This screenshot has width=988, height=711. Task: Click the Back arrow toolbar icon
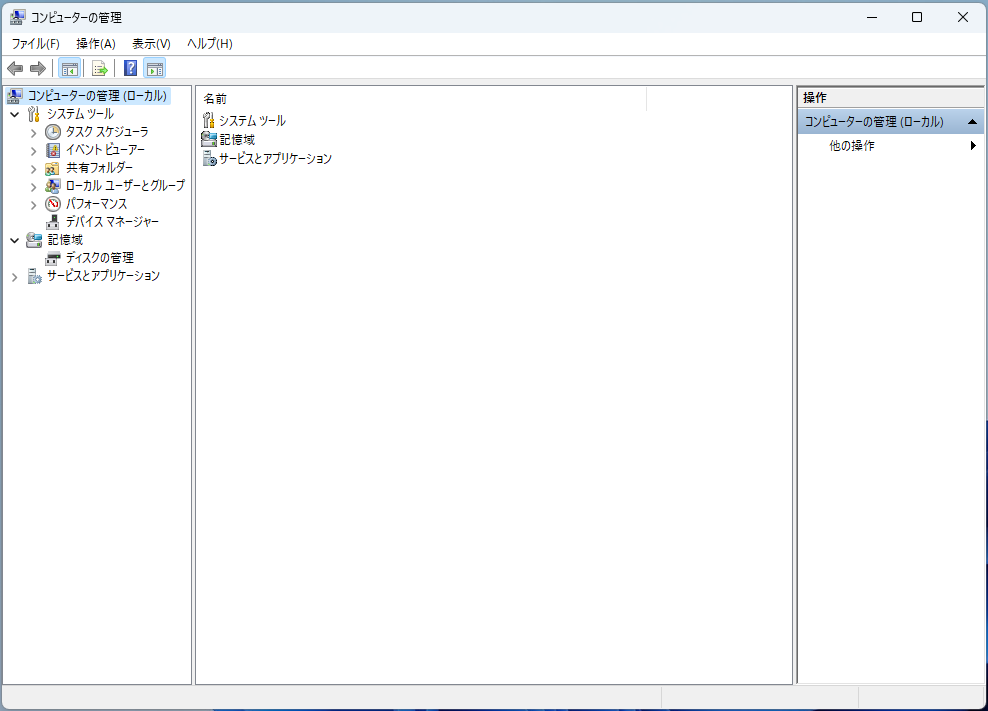pyautogui.click(x=15, y=68)
